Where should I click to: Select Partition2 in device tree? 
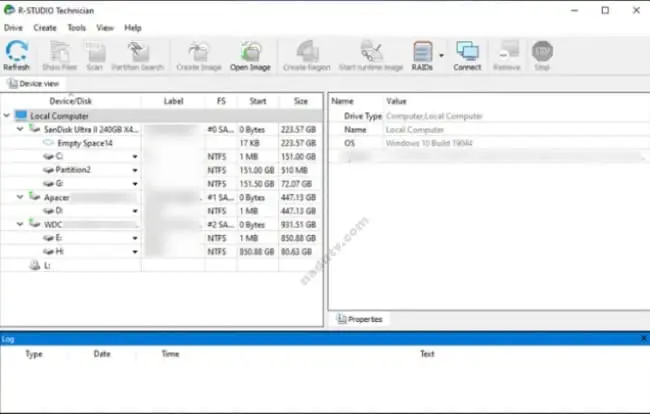pyautogui.click(x=73, y=170)
